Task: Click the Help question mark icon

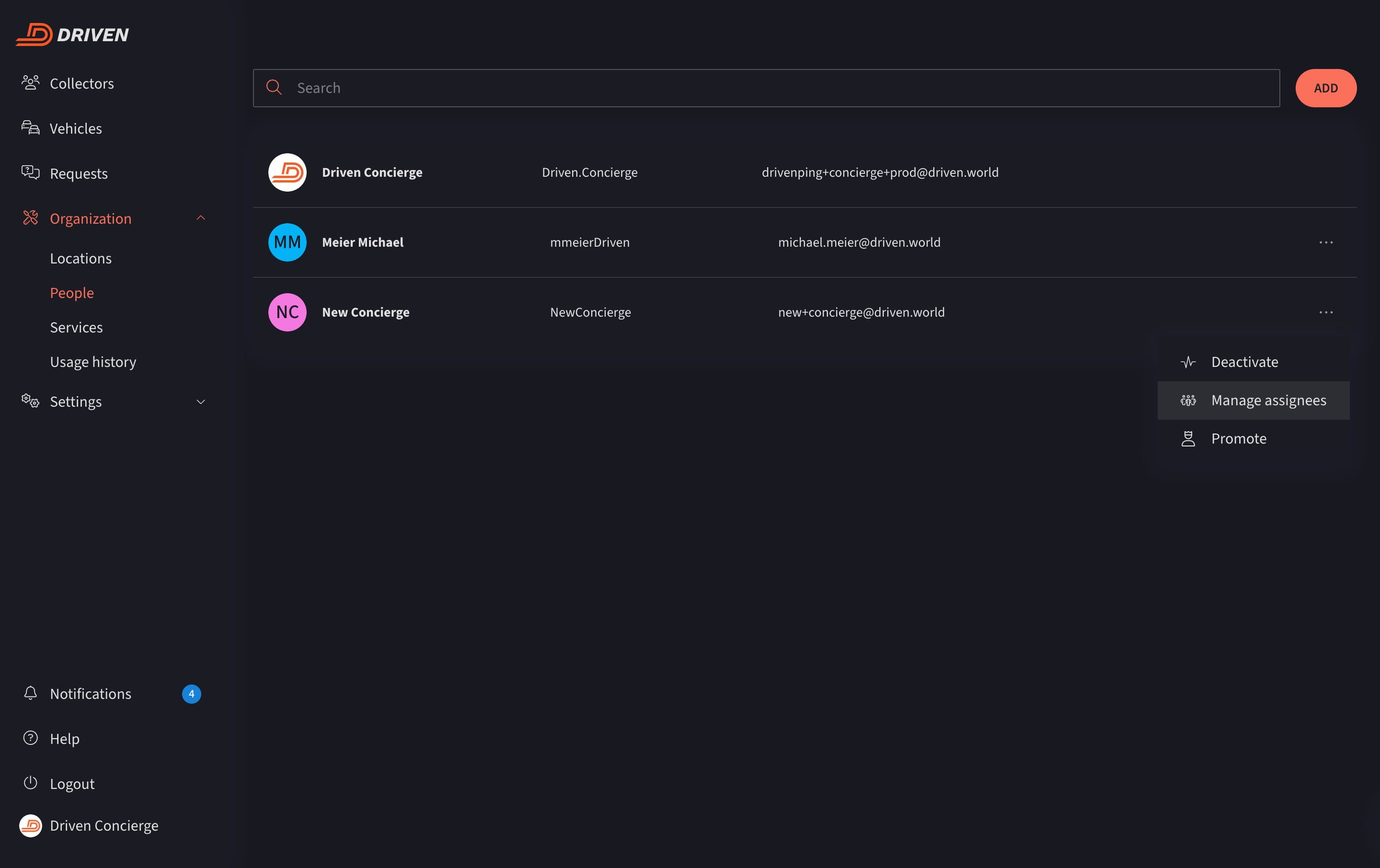Action: [30, 738]
